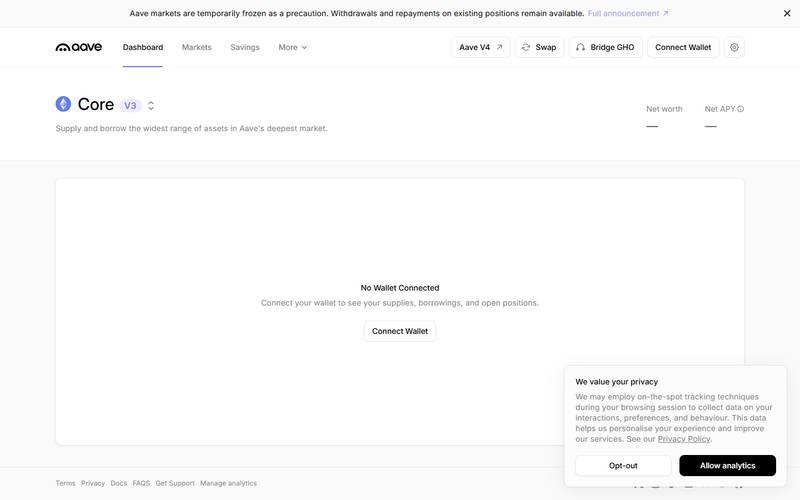Click the Swap button
This screenshot has width=800, height=500.
tap(539, 47)
